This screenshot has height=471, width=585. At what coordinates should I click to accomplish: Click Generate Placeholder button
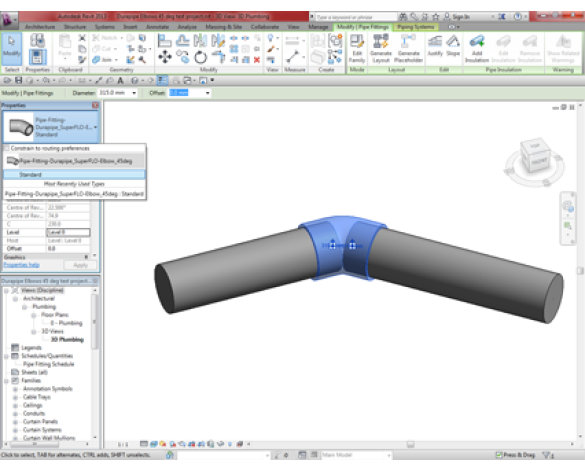click(408, 49)
